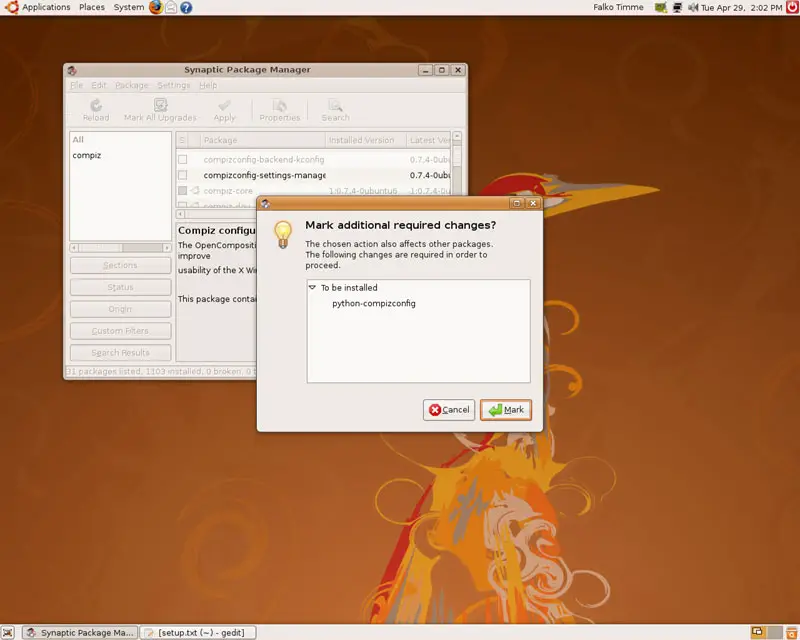800x640 pixels.
Task: Maximize the Mark additional changes dialog
Action: 516,203
